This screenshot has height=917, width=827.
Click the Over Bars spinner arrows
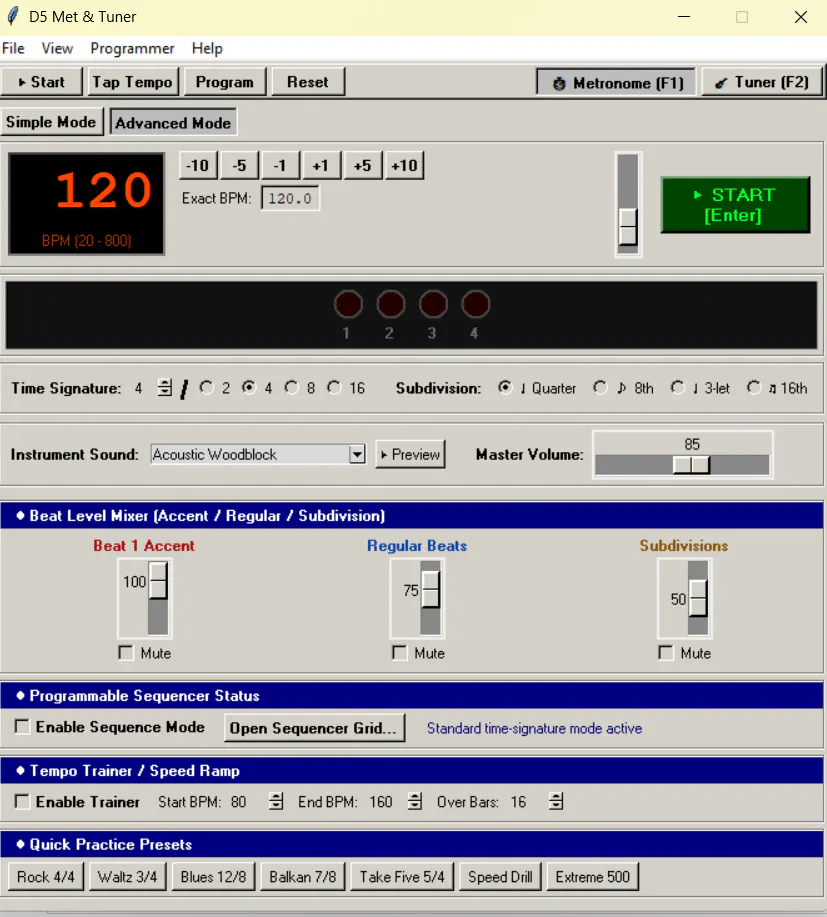coord(556,801)
